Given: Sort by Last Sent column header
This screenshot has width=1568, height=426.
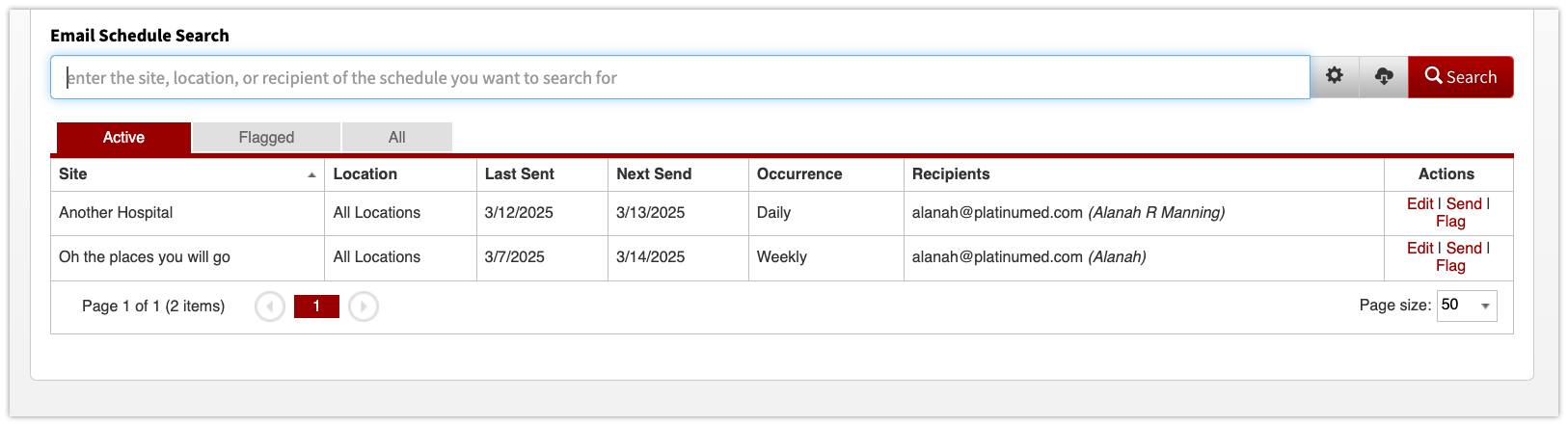Looking at the screenshot, I should click(542, 173).
